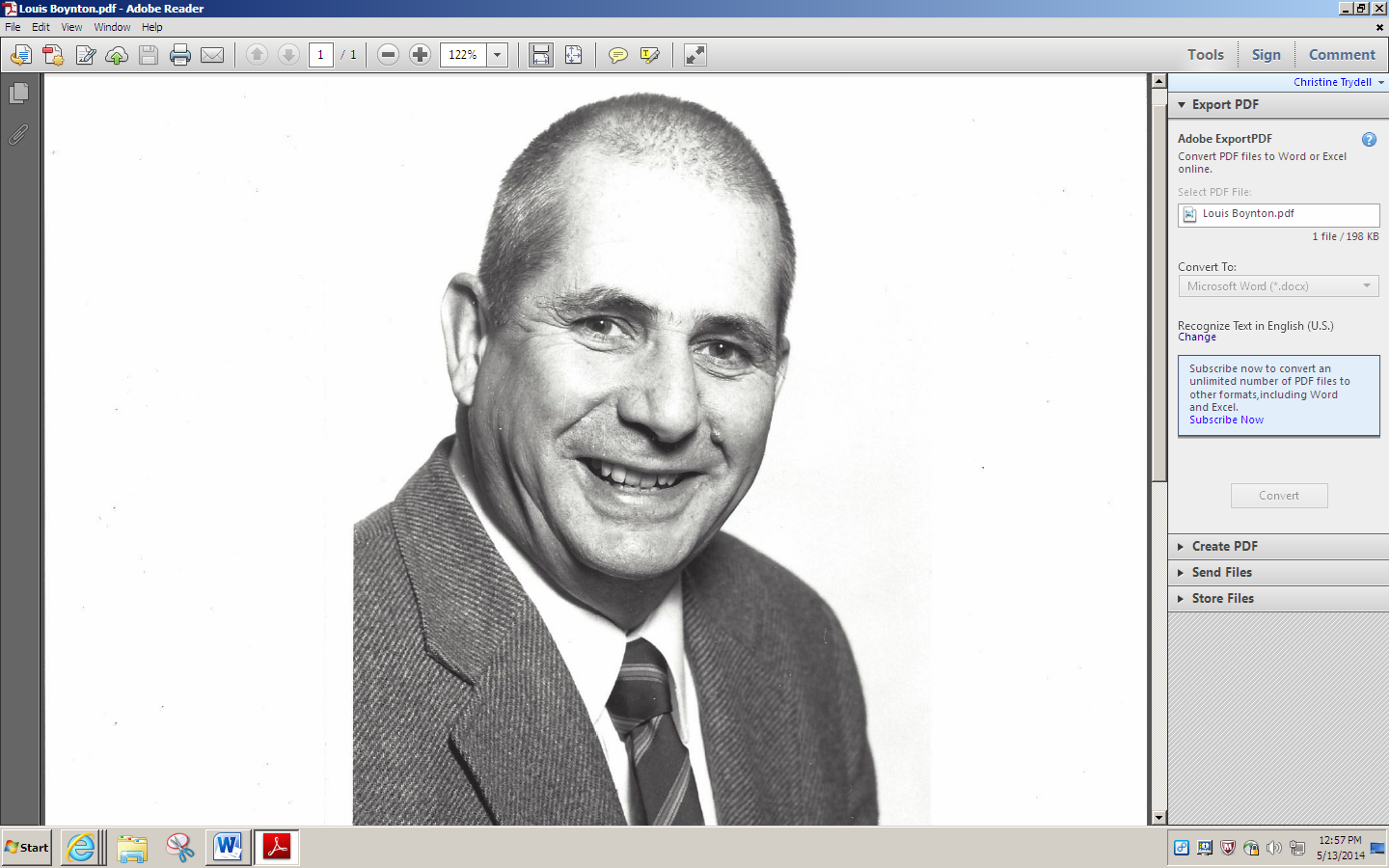Enter fullscreen reading mode
The image size is (1389, 868).
tap(694, 55)
